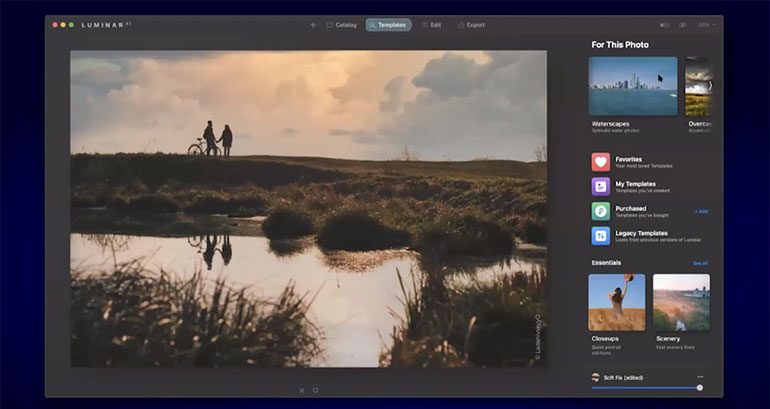Switch to the Edit tab
770x409 pixels.
[x=431, y=25]
